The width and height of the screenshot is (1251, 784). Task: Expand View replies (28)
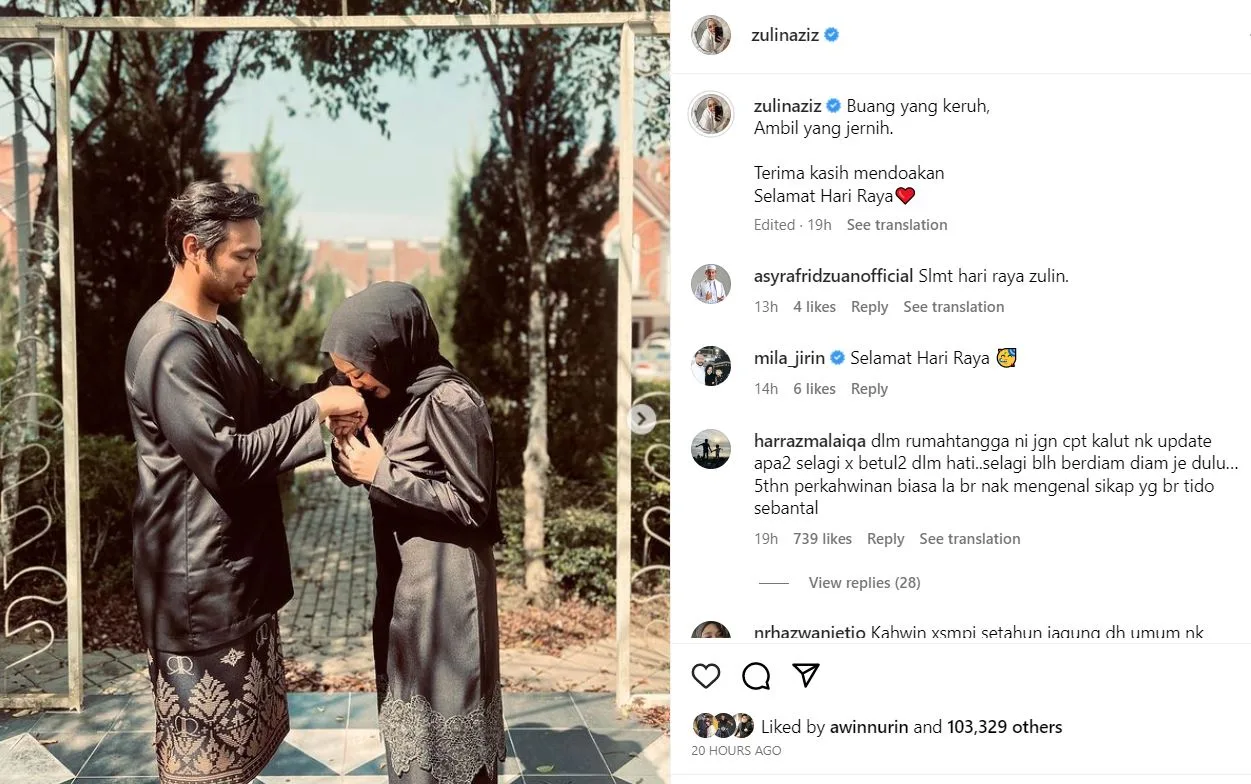click(864, 583)
